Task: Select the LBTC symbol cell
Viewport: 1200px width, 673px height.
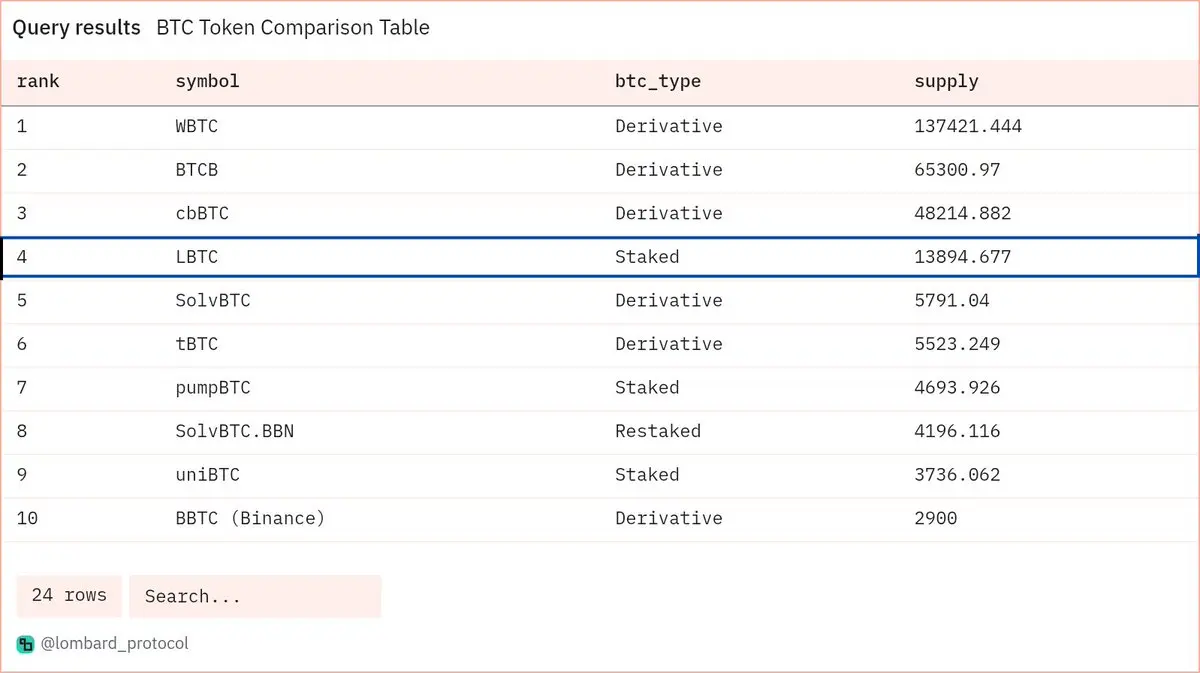Action: coord(196,257)
